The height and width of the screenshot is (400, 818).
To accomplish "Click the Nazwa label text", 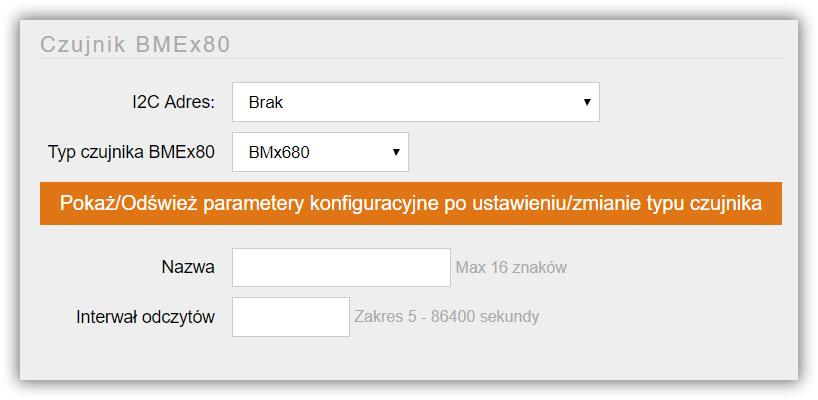I will [188, 268].
